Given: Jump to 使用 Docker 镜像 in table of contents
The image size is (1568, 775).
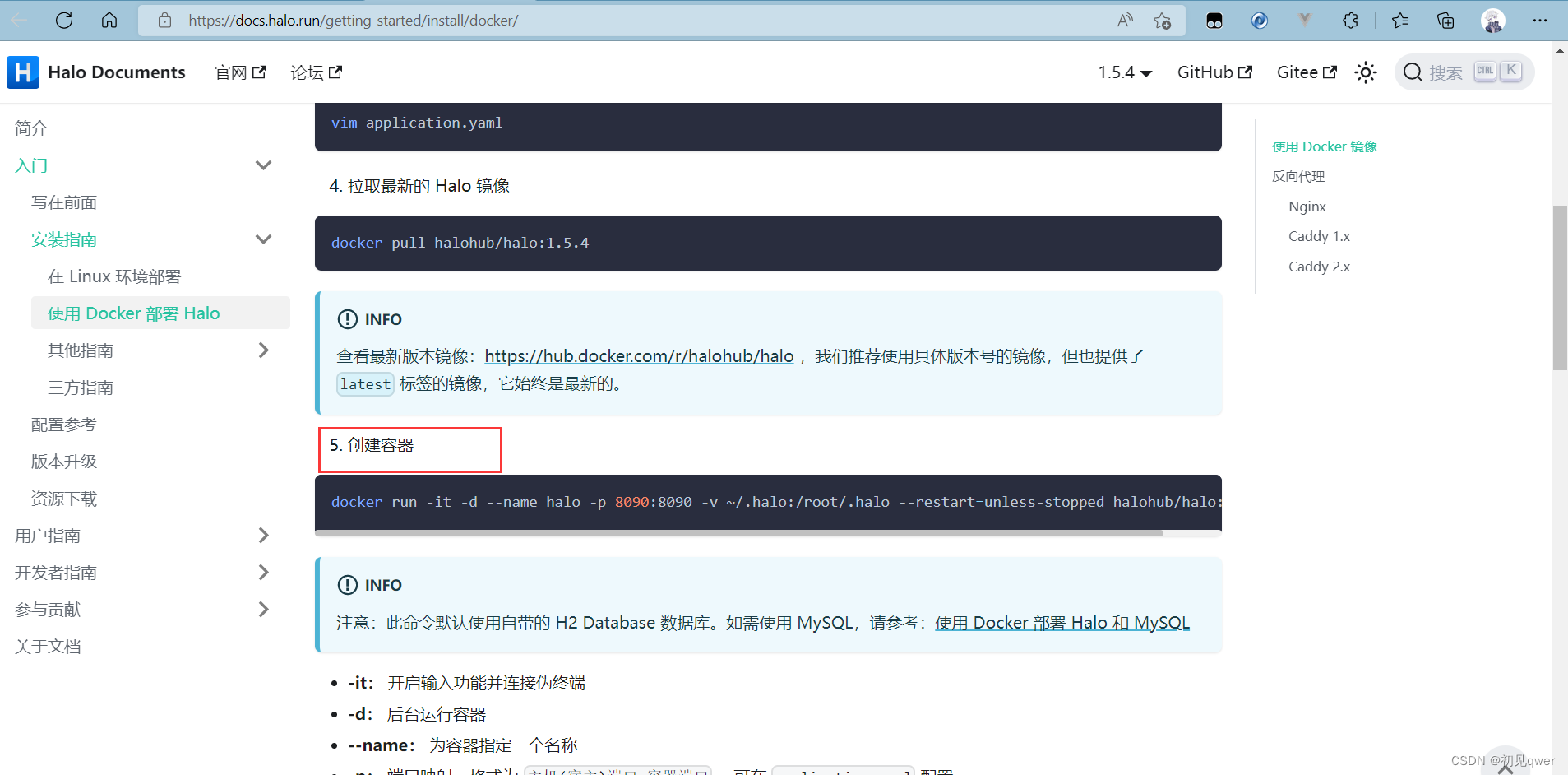Looking at the screenshot, I should click(x=1325, y=146).
